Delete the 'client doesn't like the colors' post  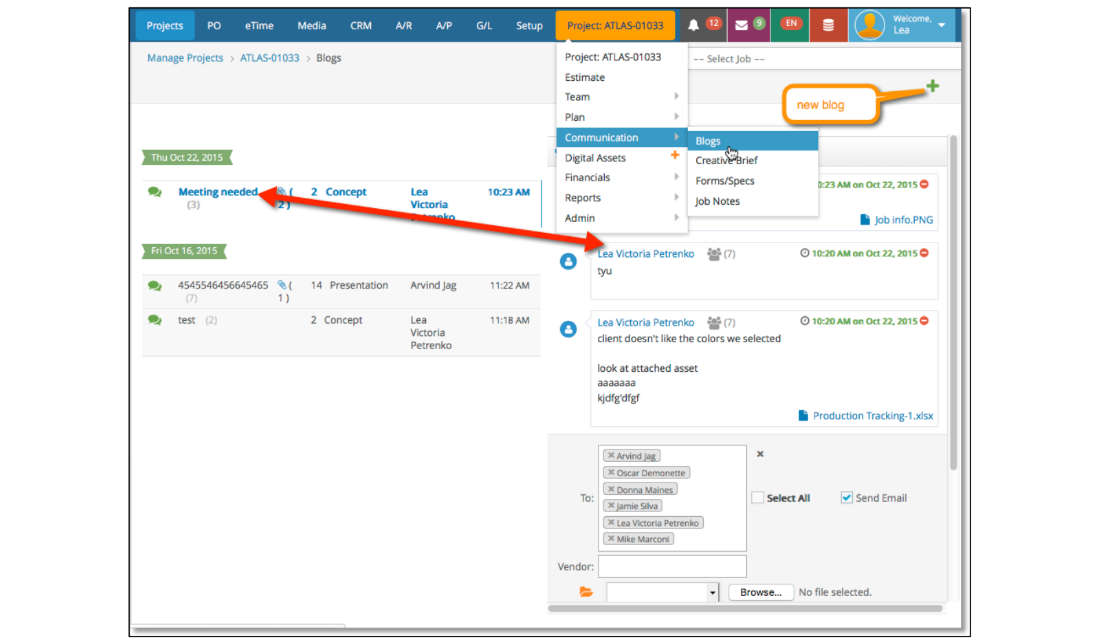point(924,321)
